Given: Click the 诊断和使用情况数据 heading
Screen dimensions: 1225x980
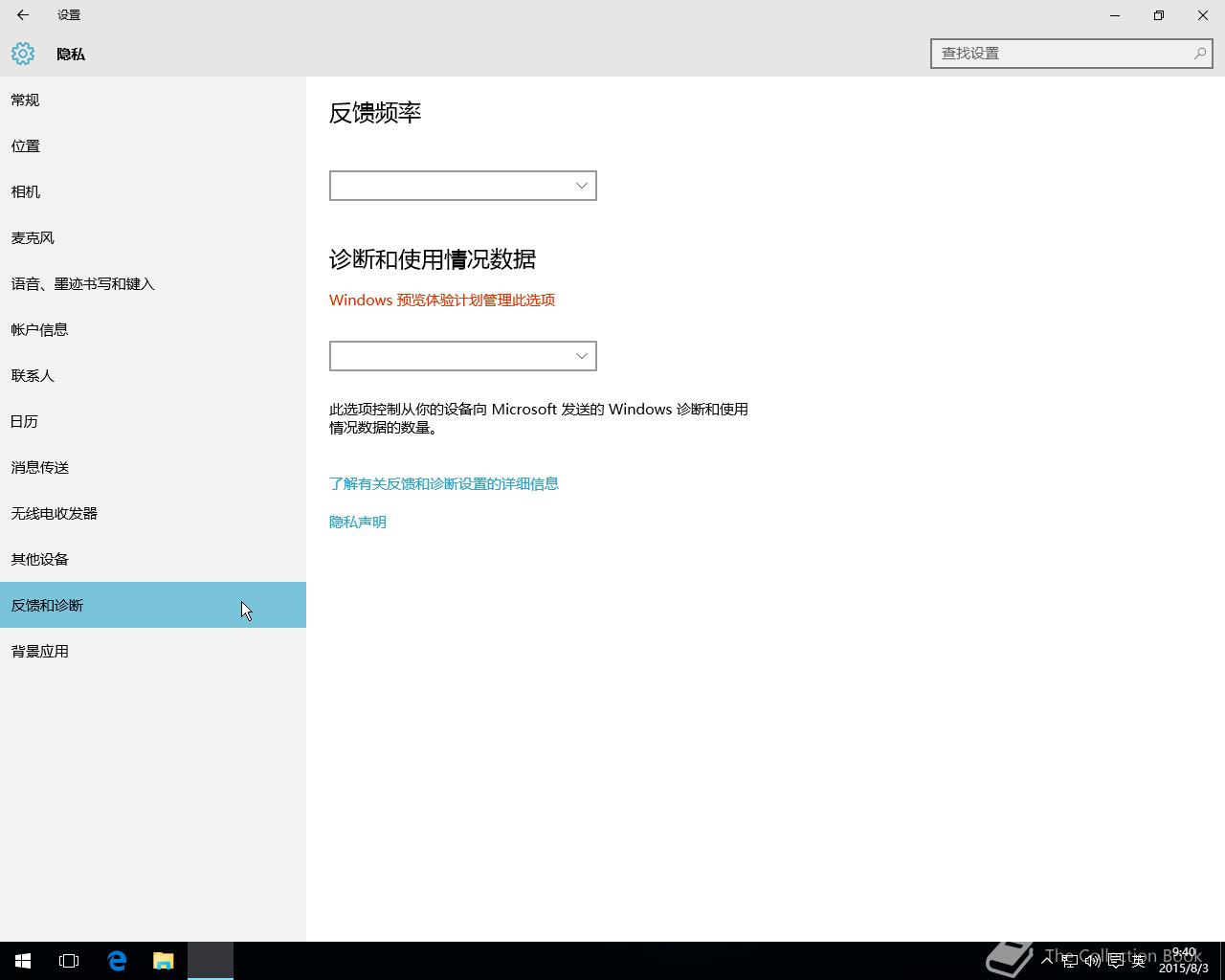Looking at the screenshot, I should [x=433, y=259].
